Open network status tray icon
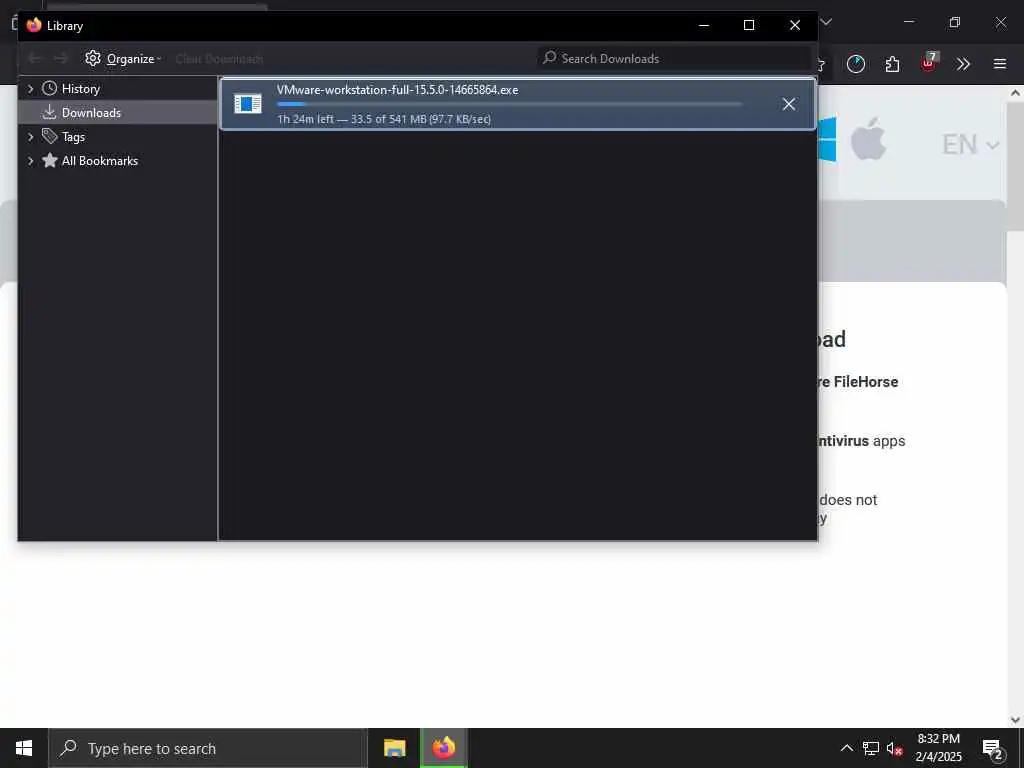The image size is (1024, 768). (871, 748)
